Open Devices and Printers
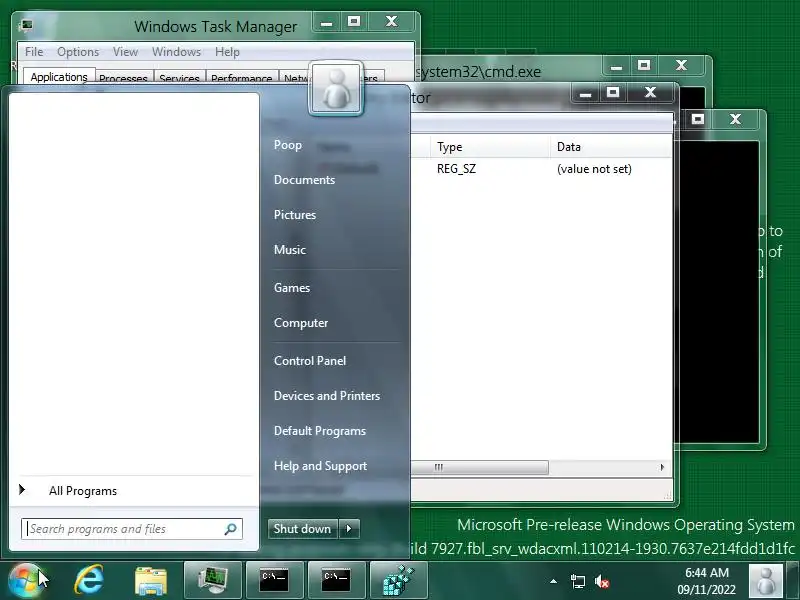Image resolution: width=800 pixels, height=600 pixels. coord(327,395)
